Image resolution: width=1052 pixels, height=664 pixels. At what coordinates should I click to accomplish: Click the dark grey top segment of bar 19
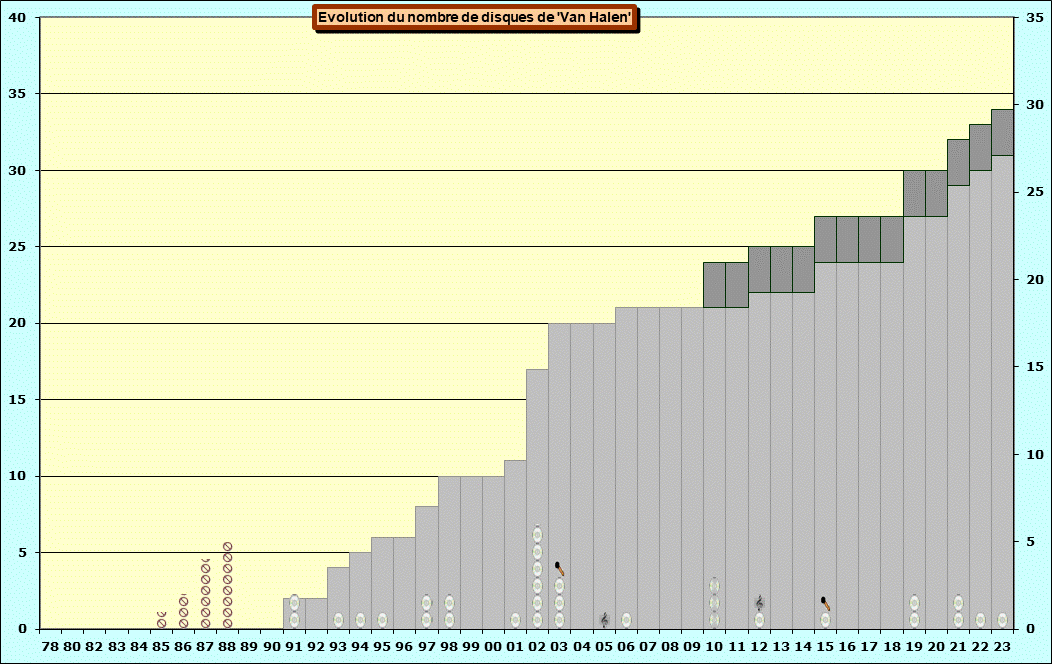914,193
